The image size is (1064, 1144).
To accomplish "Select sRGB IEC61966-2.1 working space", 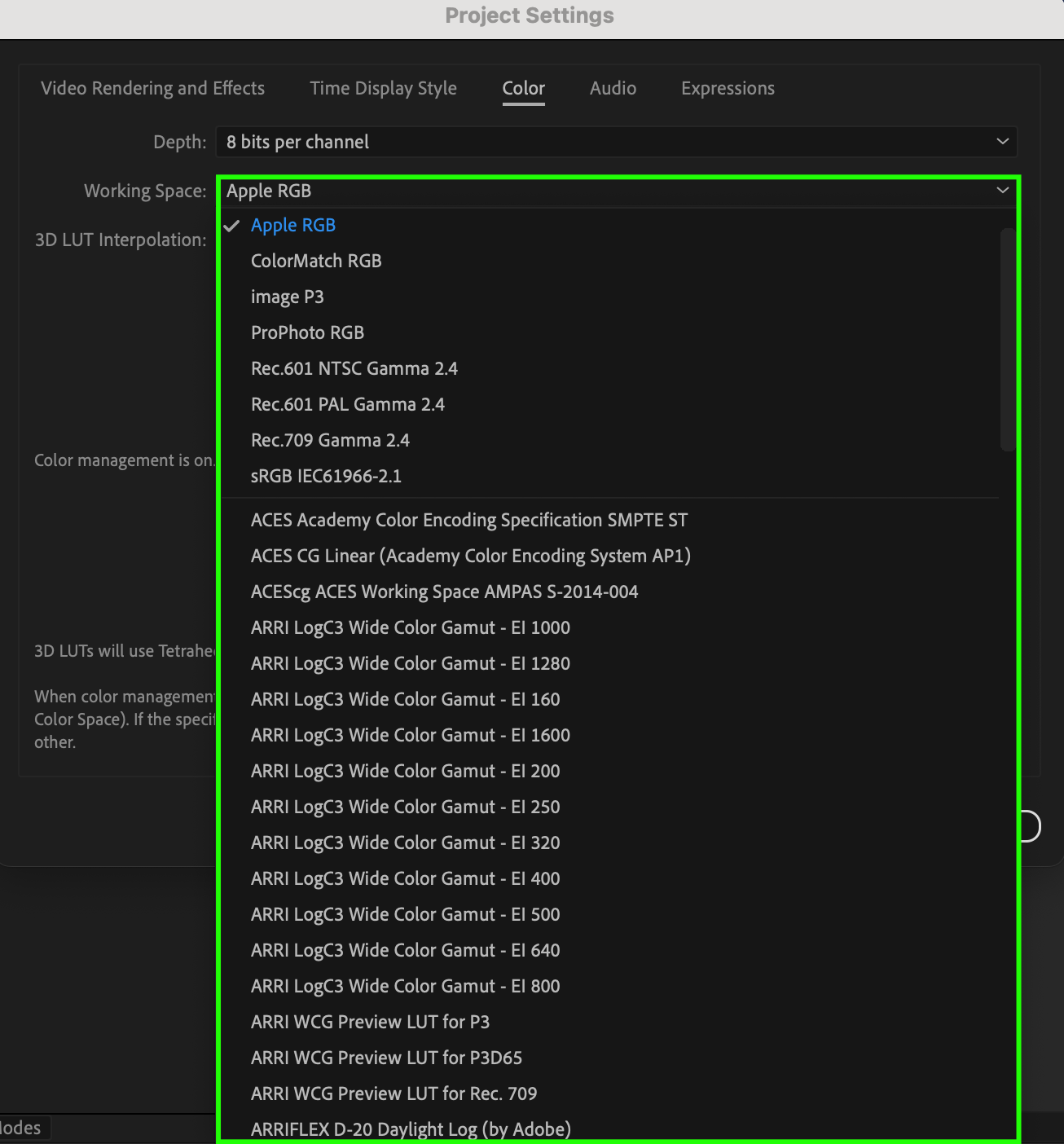I will [x=326, y=476].
